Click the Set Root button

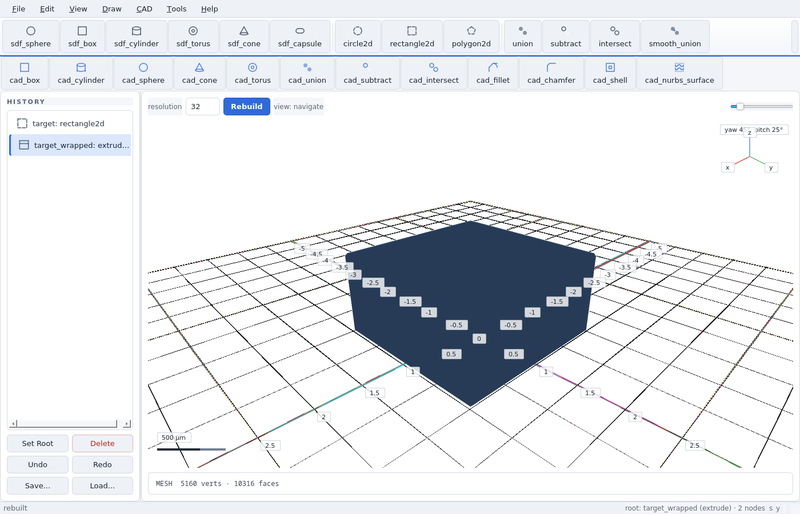coord(37,443)
